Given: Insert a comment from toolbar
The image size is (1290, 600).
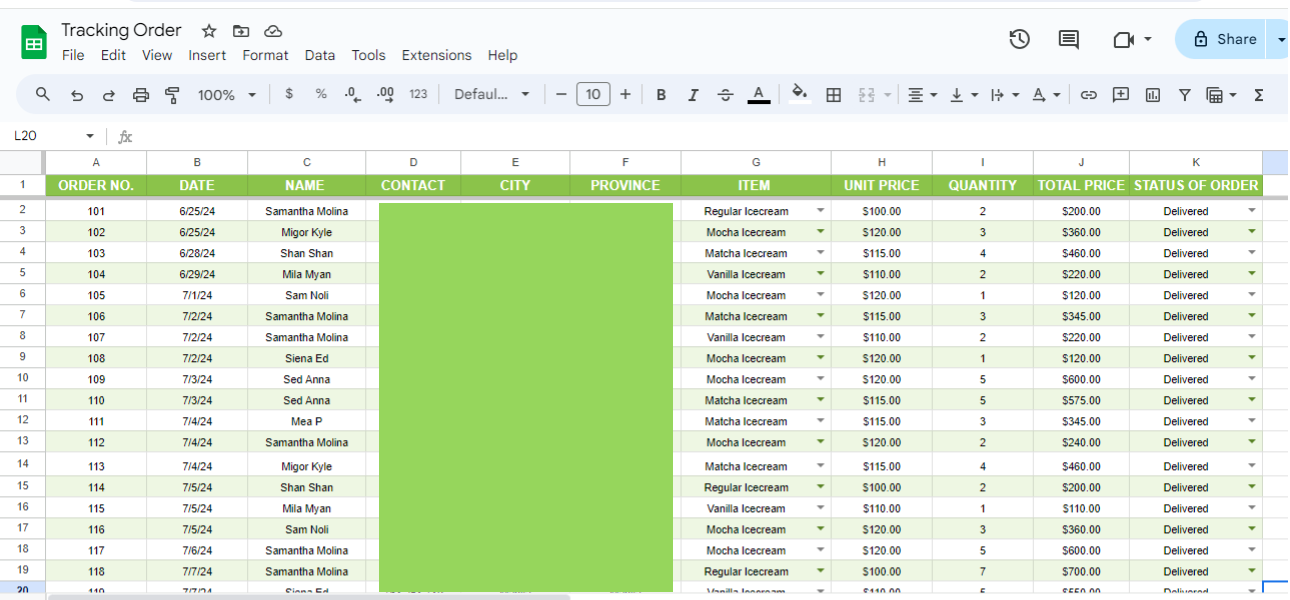Looking at the screenshot, I should [x=1121, y=95].
